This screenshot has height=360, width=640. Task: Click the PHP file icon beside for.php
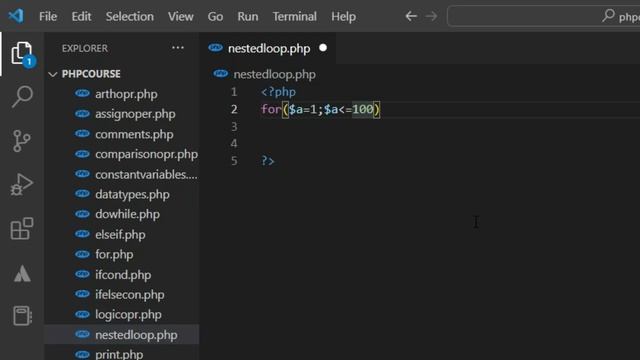pyautogui.click(x=82, y=254)
